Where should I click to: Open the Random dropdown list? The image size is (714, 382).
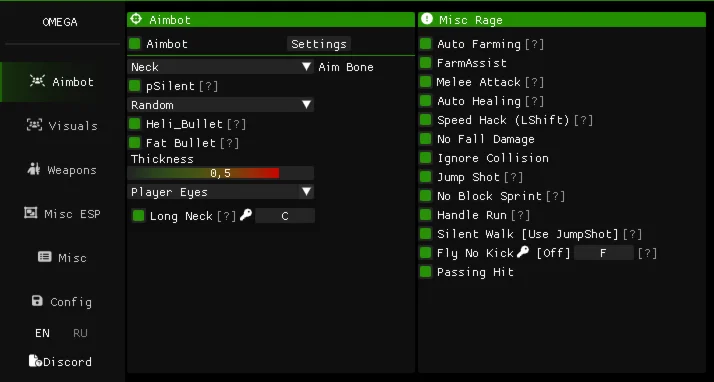click(x=220, y=105)
